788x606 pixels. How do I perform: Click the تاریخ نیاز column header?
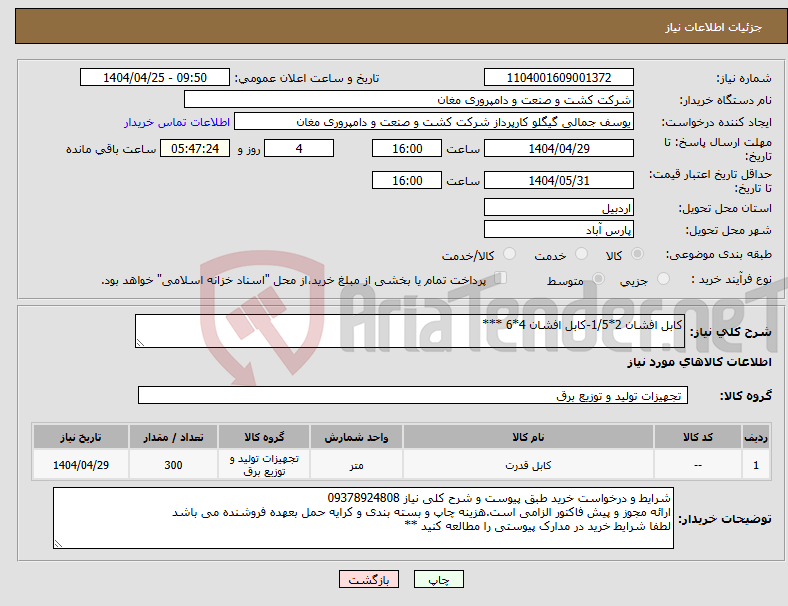(x=81, y=437)
